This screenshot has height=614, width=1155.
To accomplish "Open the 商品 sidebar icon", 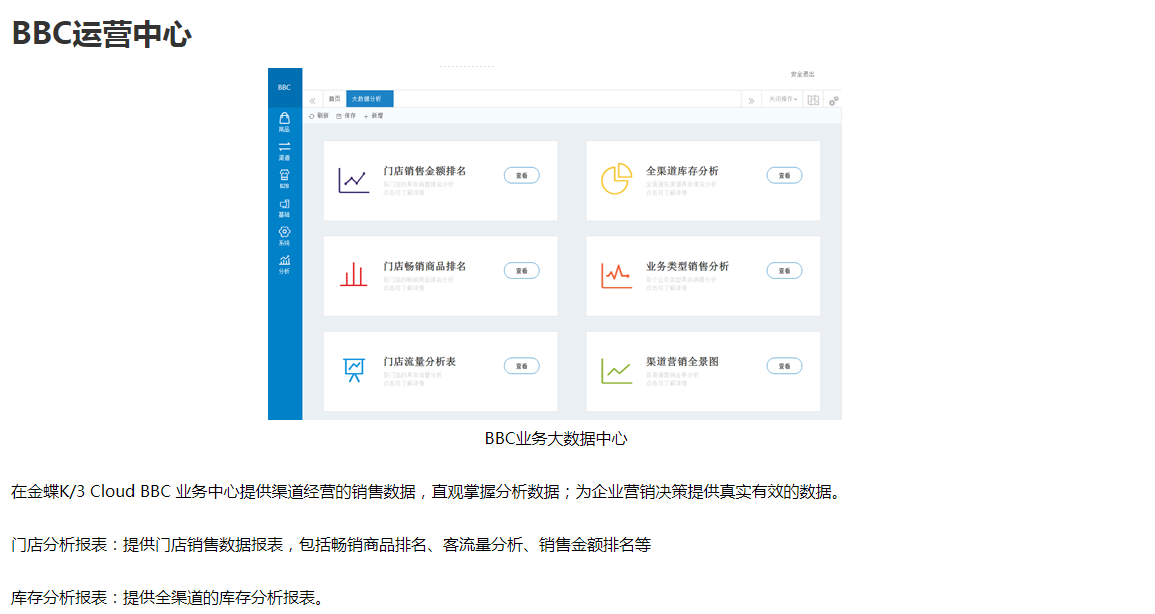I will pyautogui.click(x=284, y=121).
